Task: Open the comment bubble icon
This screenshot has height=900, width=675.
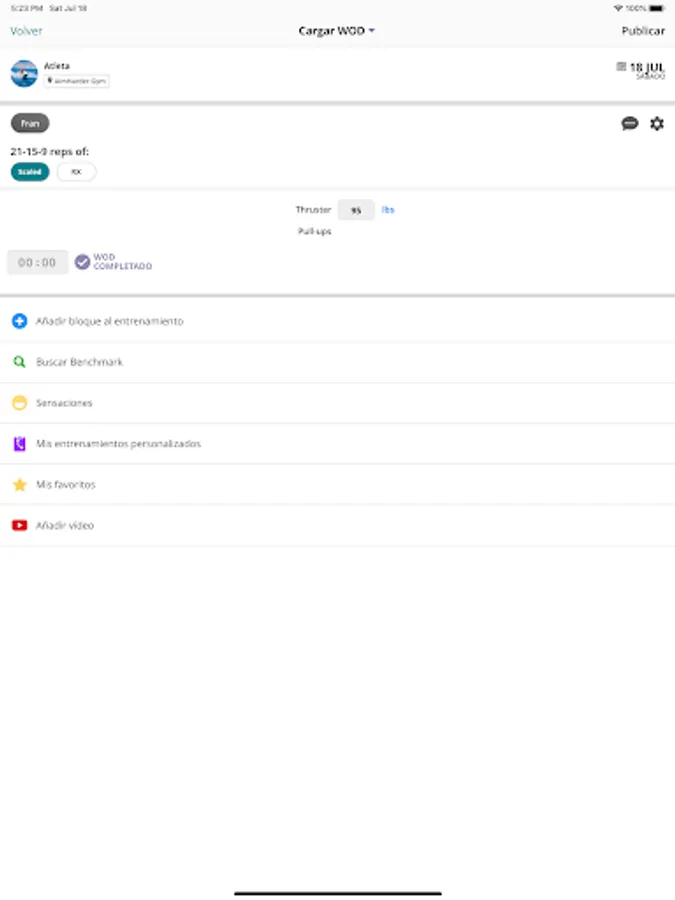Action: coord(630,123)
